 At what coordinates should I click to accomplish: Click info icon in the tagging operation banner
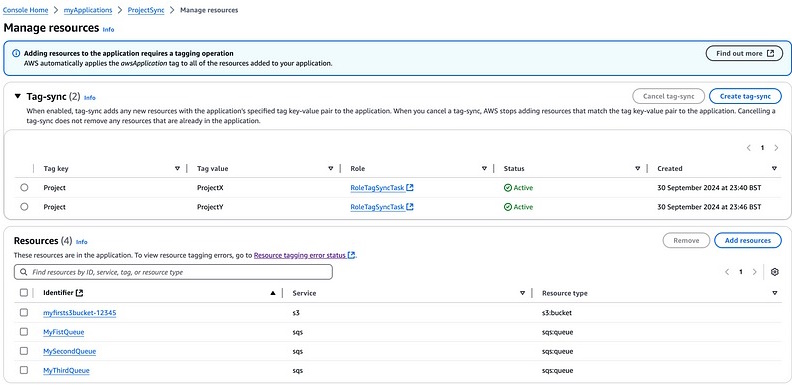pyautogui.click(x=16, y=53)
